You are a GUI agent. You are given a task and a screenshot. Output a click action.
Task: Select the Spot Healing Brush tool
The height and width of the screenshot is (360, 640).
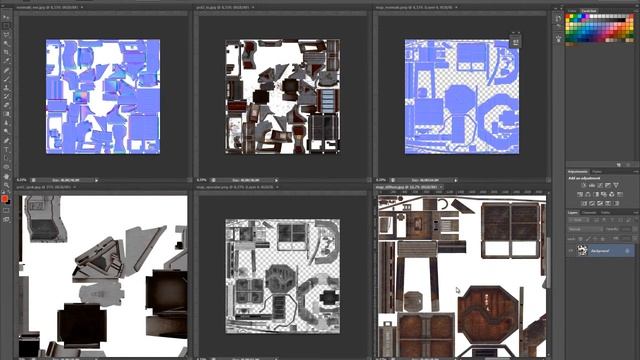point(6,70)
